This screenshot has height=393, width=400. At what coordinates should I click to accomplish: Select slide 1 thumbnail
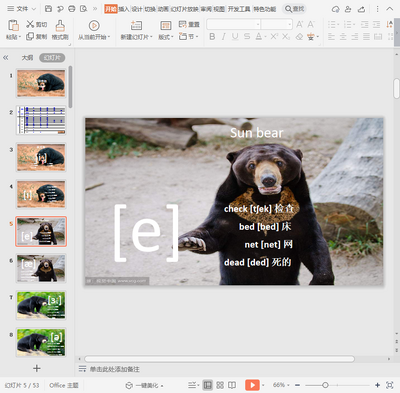pos(41,83)
